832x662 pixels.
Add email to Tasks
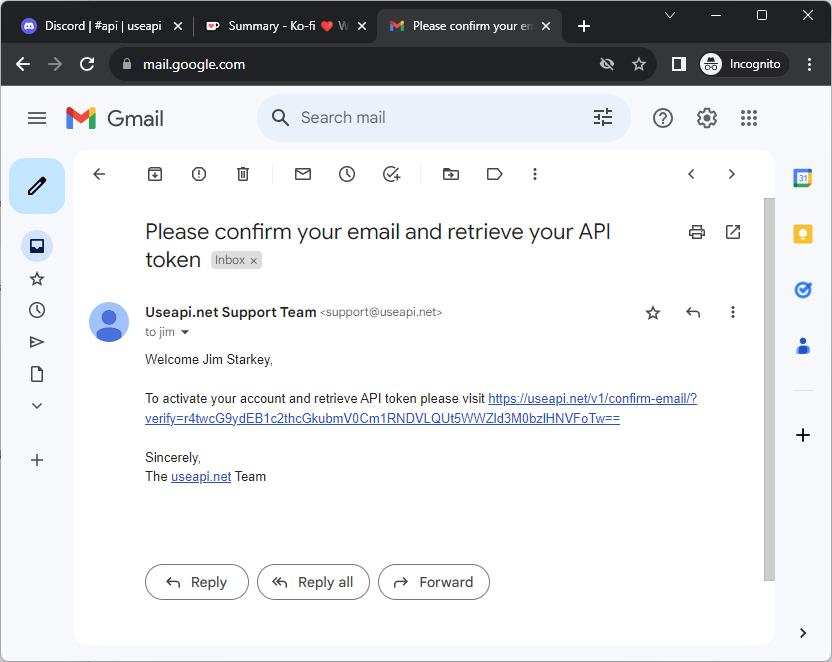(391, 174)
